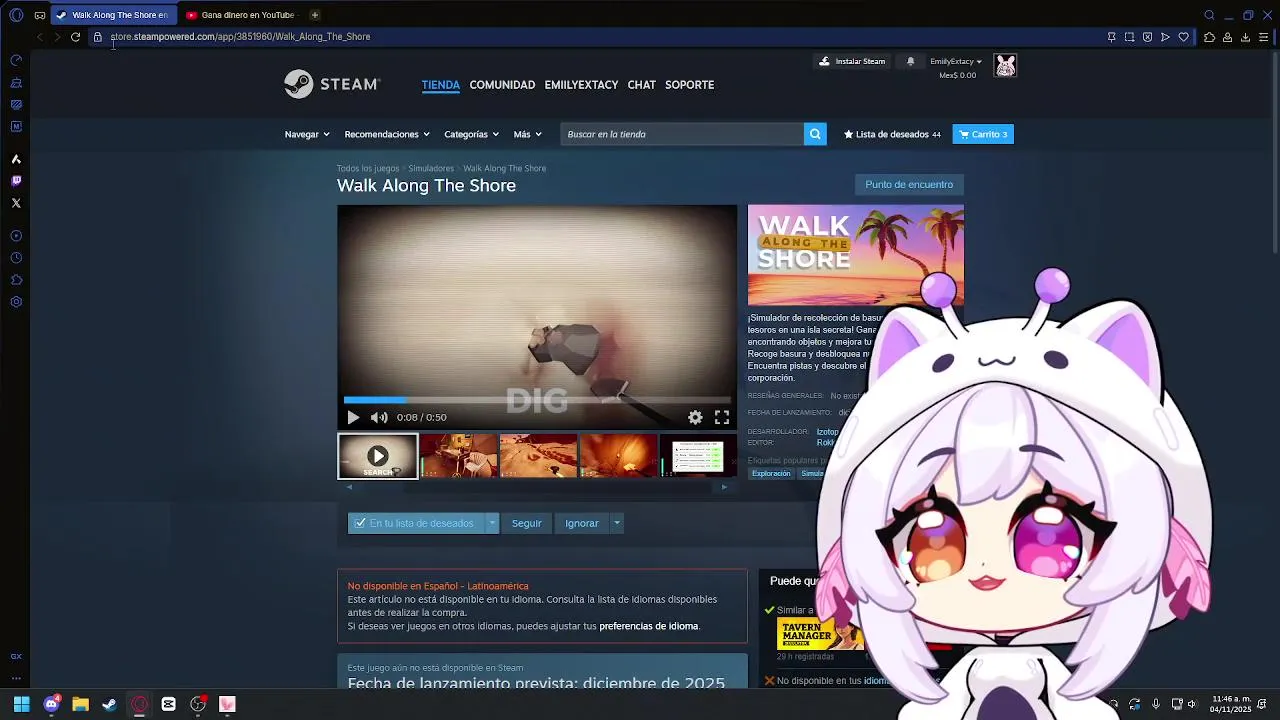Open Twitch in browser sidebar
This screenshot has height=720, width=1280.
(x=16, y=181)
